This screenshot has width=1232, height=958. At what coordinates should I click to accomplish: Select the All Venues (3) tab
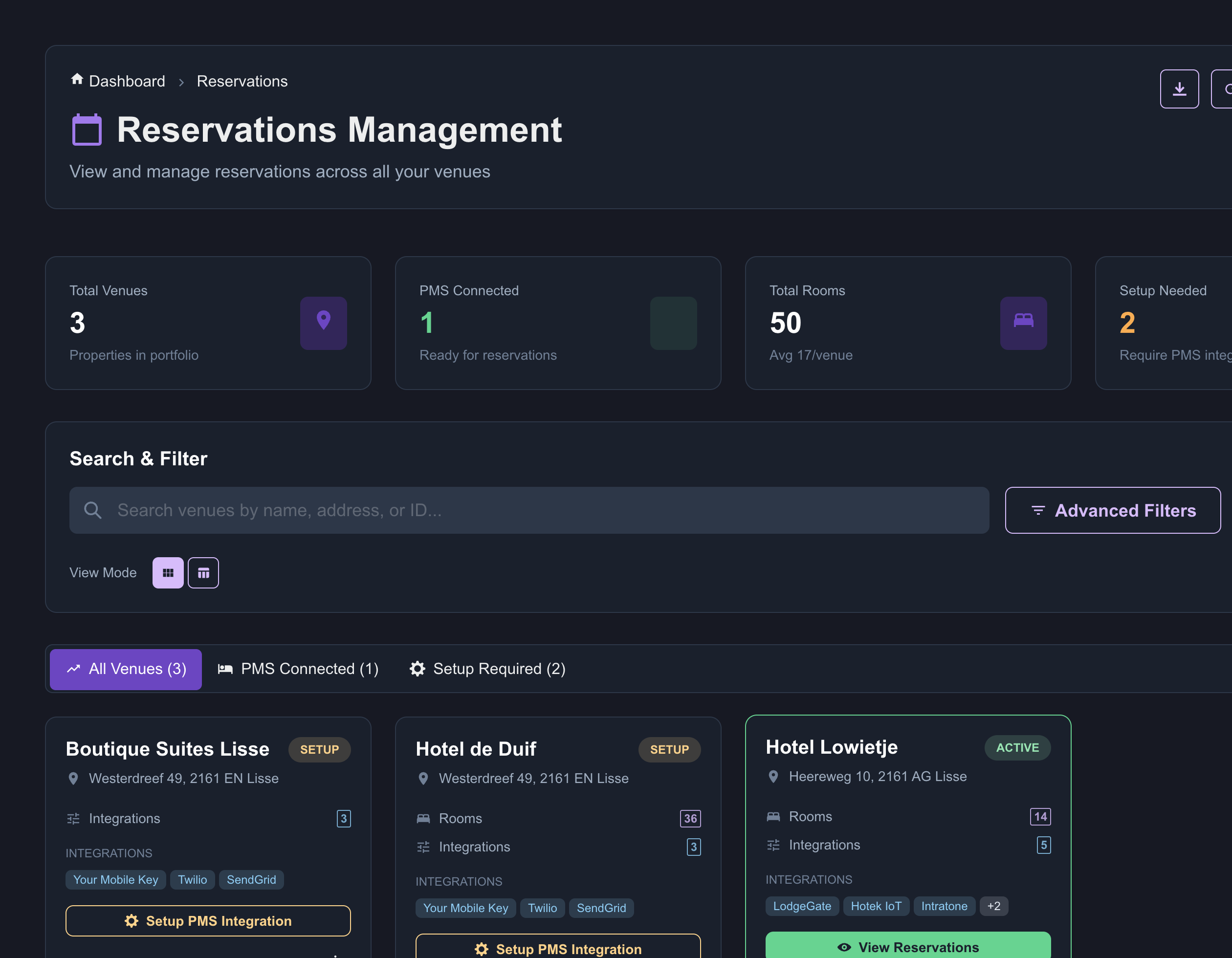126,669
